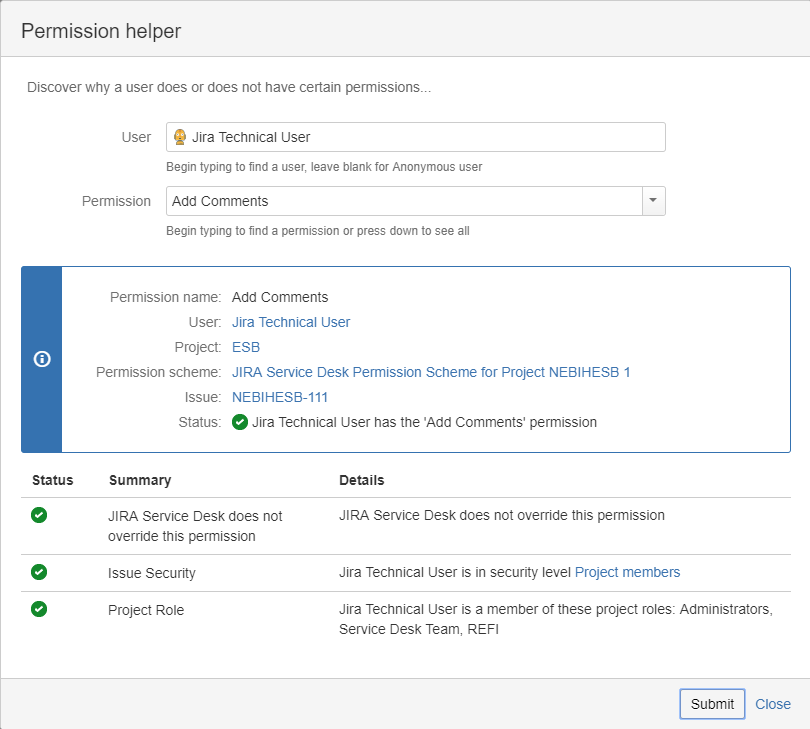Click the 'Project:' label in result panel
810x729 pixels.
[198, 347]
